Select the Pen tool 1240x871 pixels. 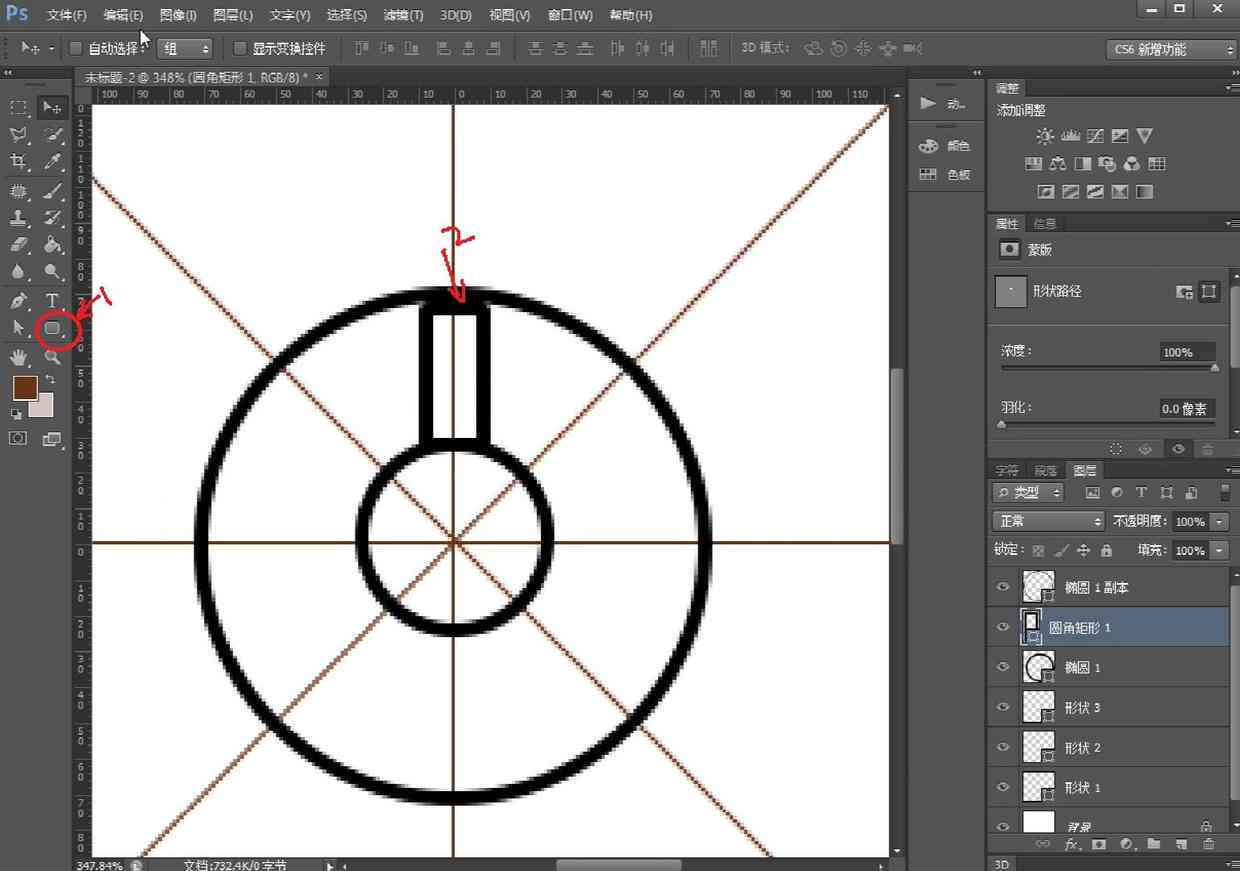tap(19, 300)
